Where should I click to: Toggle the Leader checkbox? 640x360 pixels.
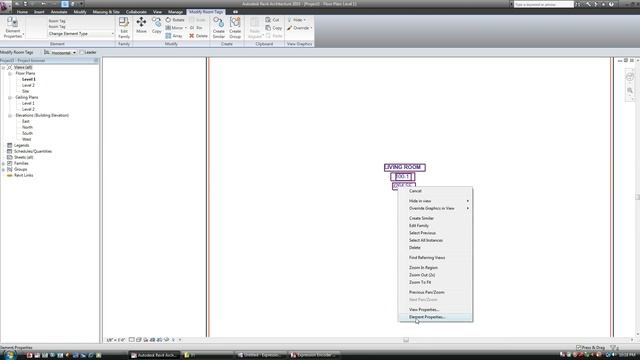tap(82, 52)
